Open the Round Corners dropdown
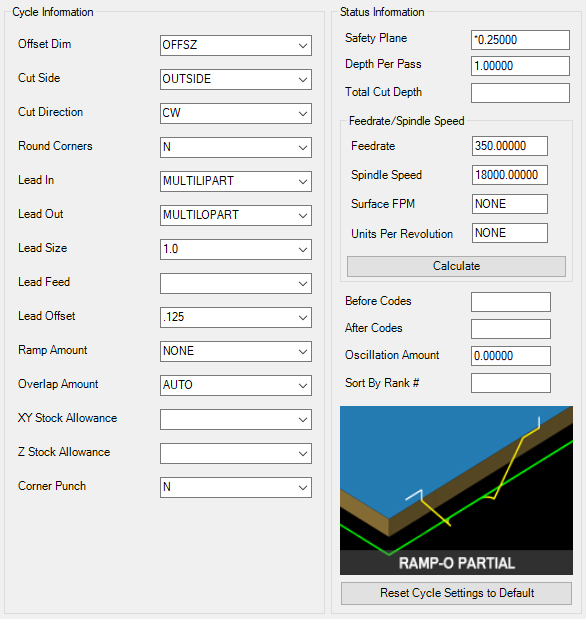This screenshot has height=619, width=586. 236,147
